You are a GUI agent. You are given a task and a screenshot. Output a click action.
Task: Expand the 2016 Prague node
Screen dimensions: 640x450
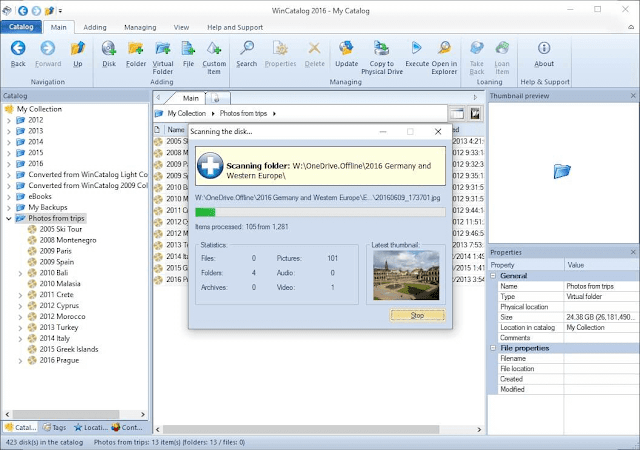tap(20, 360)
